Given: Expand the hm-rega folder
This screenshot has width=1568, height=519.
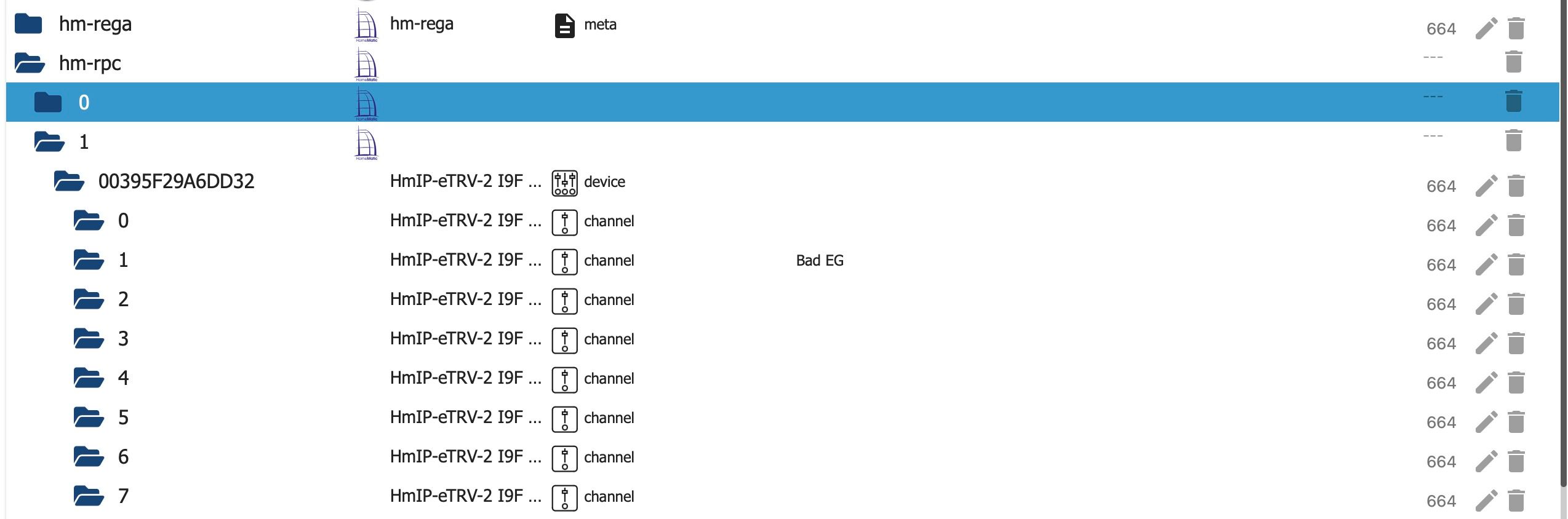Looking at the screenshot, I should (28, 24).
